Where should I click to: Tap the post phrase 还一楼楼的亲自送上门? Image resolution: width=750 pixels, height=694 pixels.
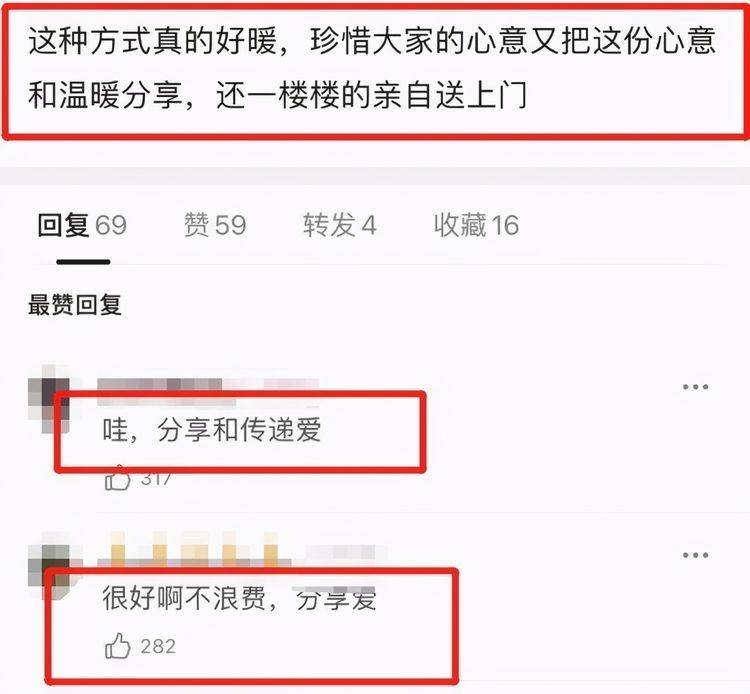pyautogui.click(x=372, y=96)
